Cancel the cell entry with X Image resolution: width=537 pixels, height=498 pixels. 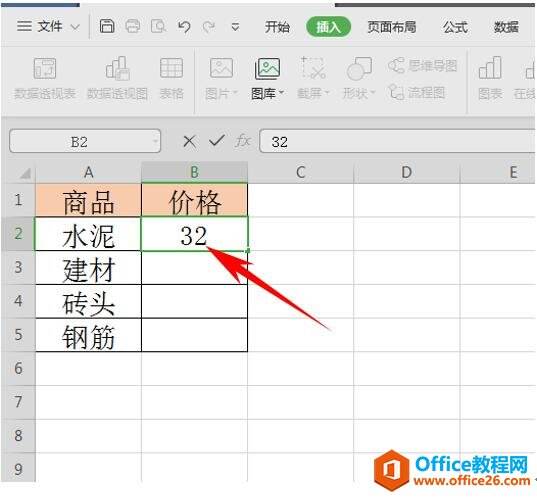[x=189, y=141]
